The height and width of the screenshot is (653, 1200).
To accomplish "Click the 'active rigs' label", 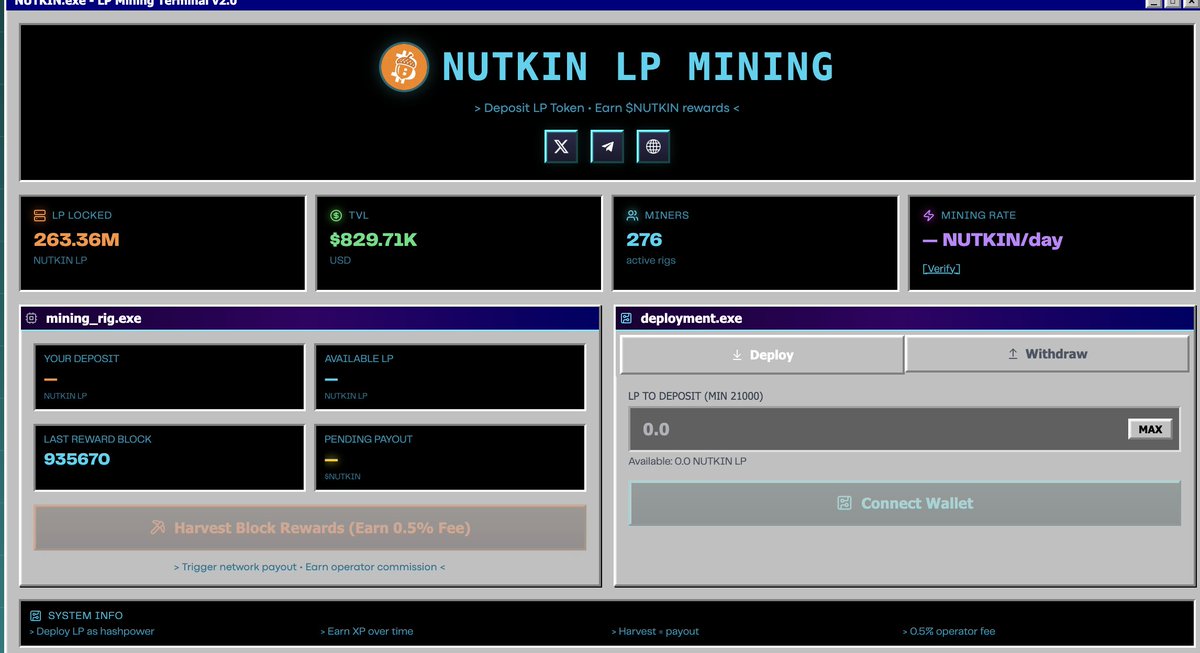I will 651,260.
